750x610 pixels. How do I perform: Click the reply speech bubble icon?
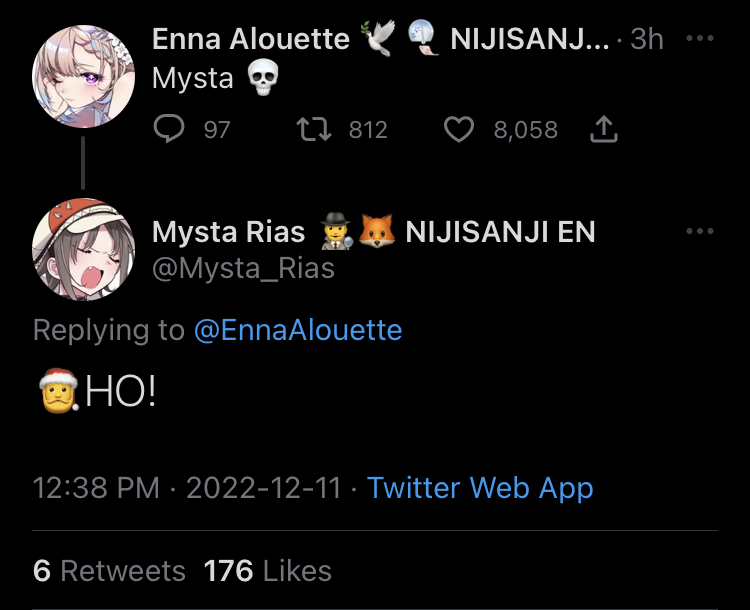(x=171, y=129)
